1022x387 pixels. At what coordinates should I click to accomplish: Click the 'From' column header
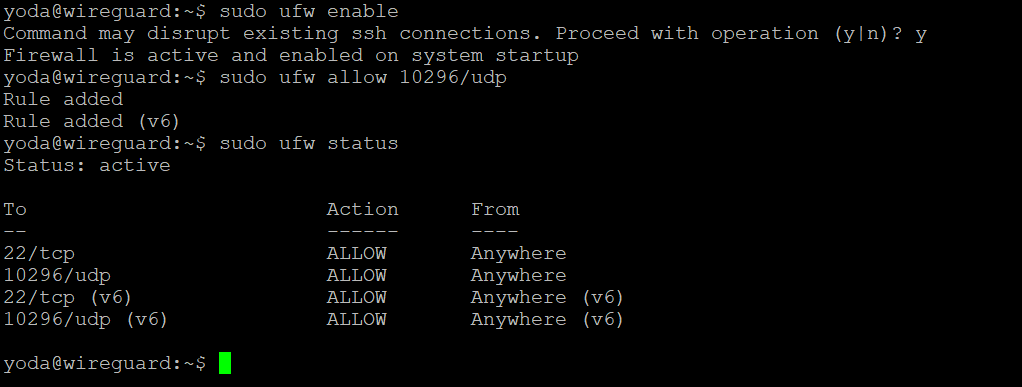(495, 209)
